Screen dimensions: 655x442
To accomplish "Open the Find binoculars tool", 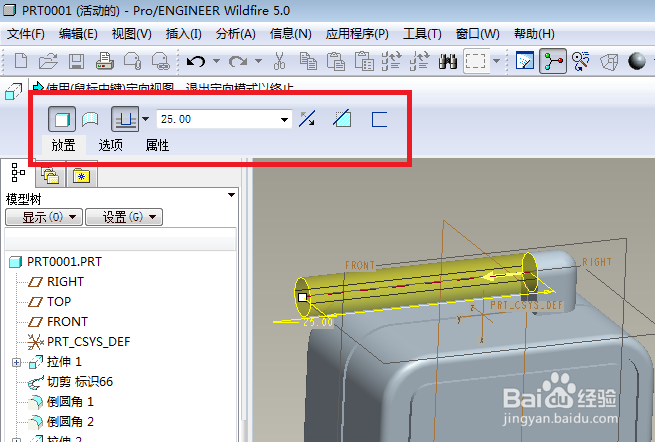I will point(448,61).
